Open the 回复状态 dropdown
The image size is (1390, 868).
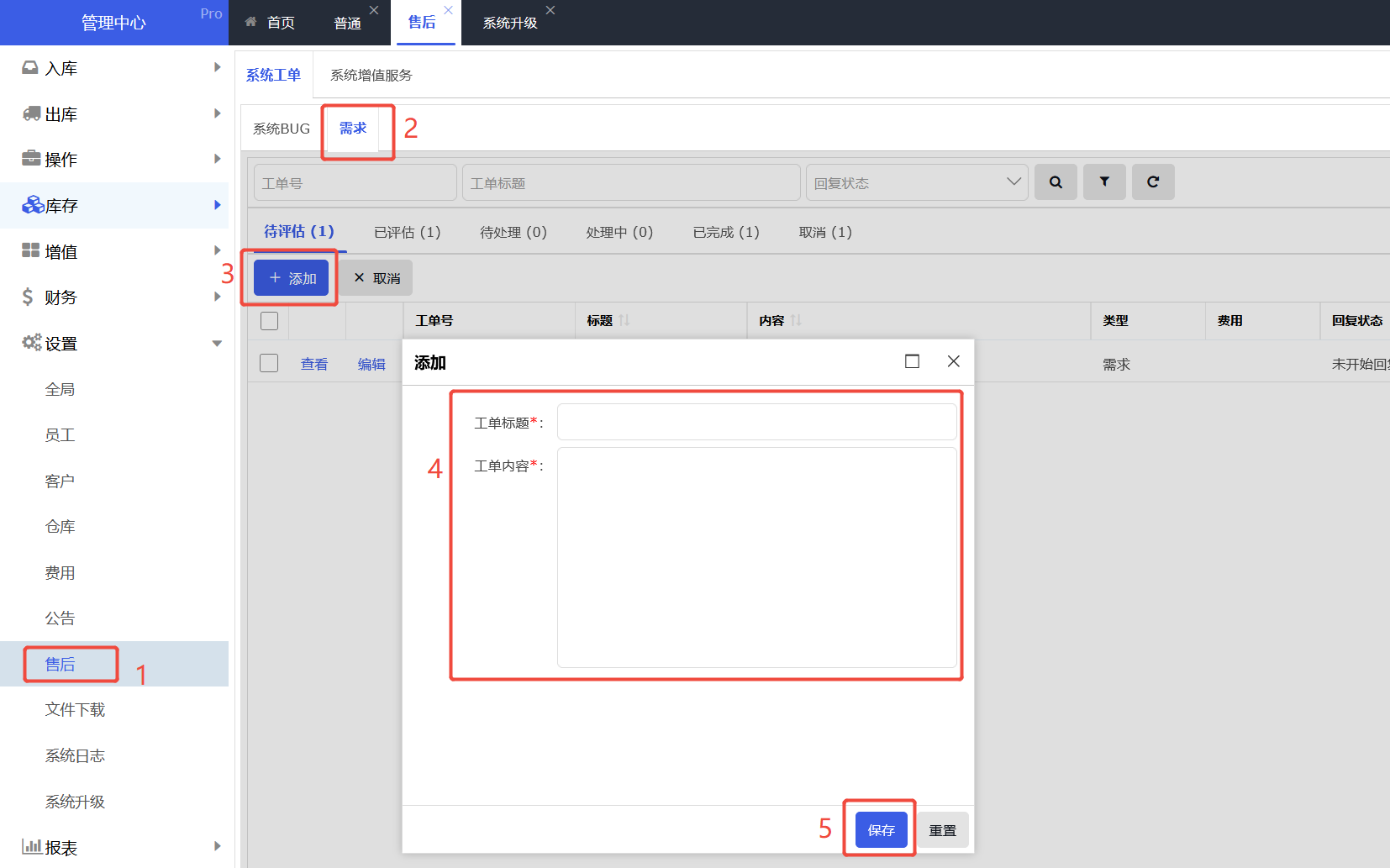[917, 182]
